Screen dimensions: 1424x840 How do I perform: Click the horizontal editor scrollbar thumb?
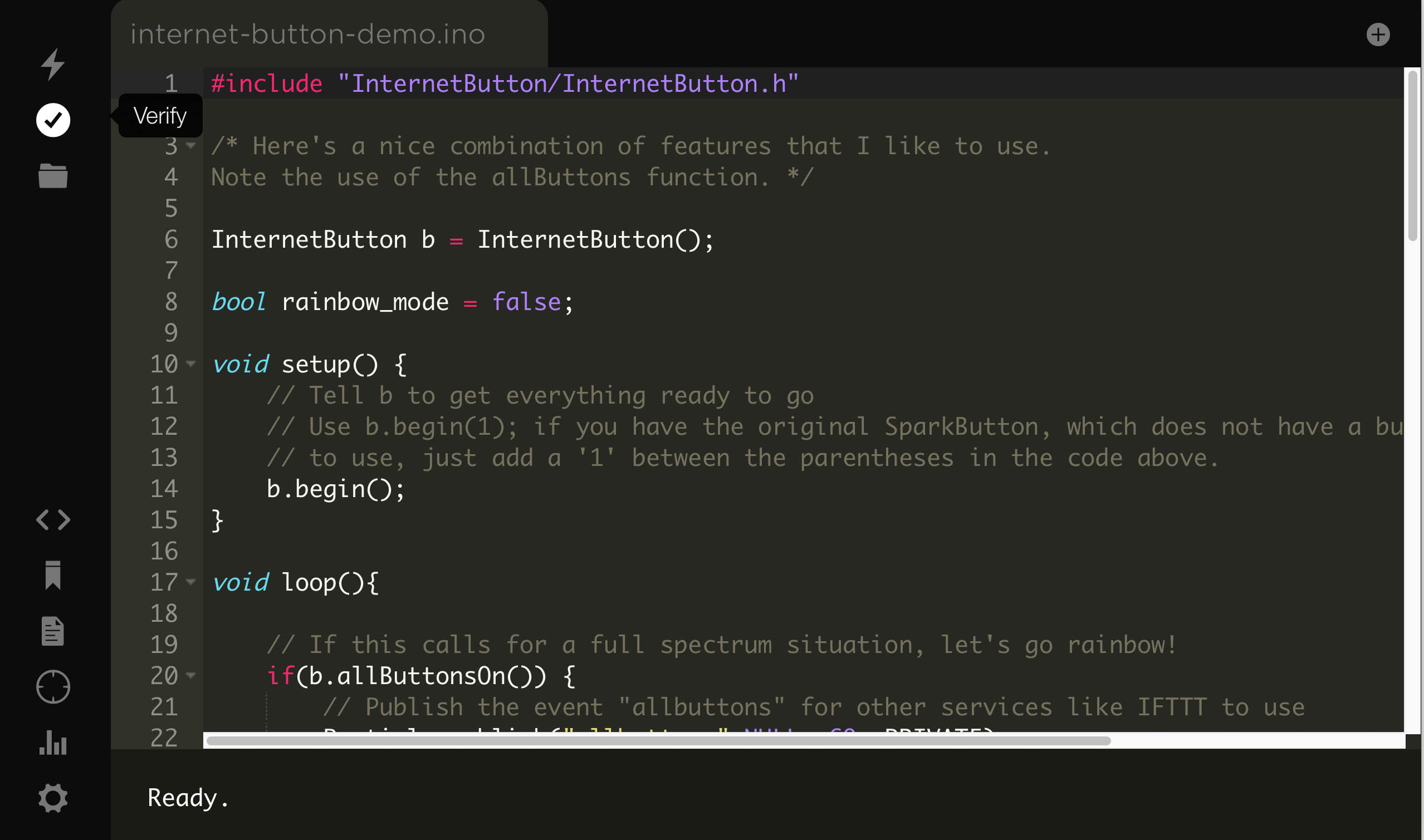click(x=658, y=741)
